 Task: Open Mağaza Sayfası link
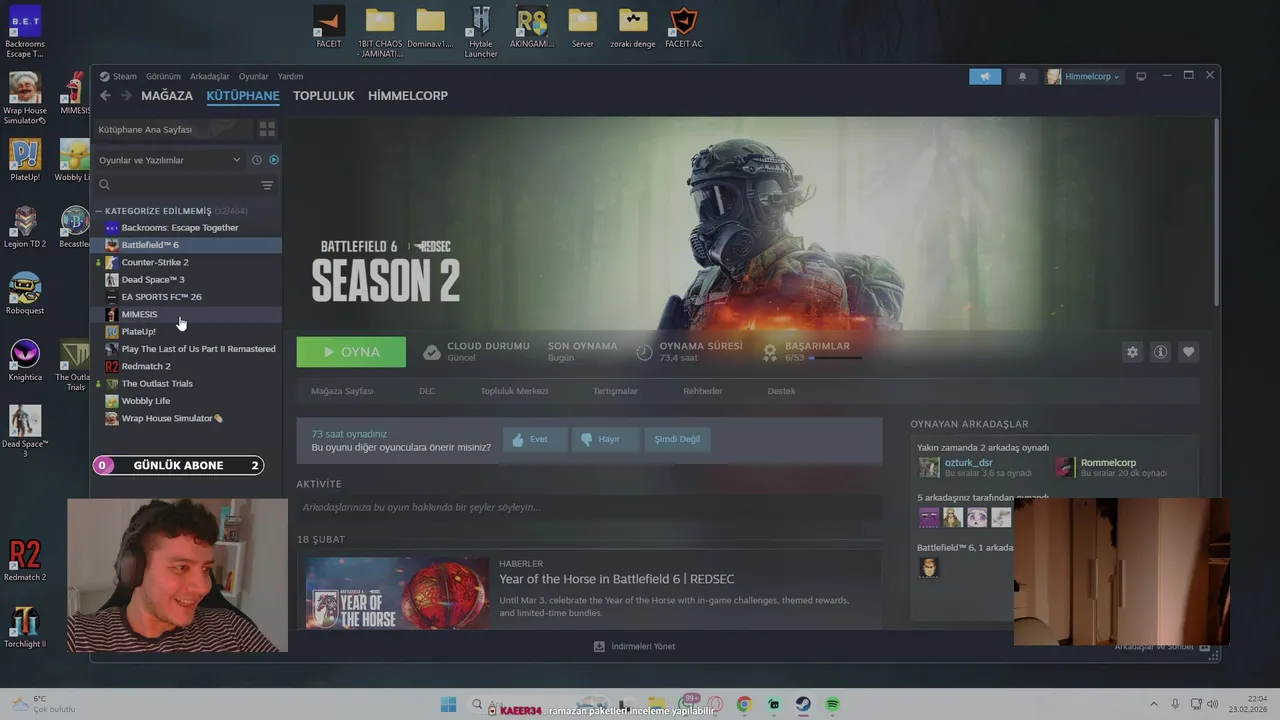pyautogui.click(x=342, y=391)
